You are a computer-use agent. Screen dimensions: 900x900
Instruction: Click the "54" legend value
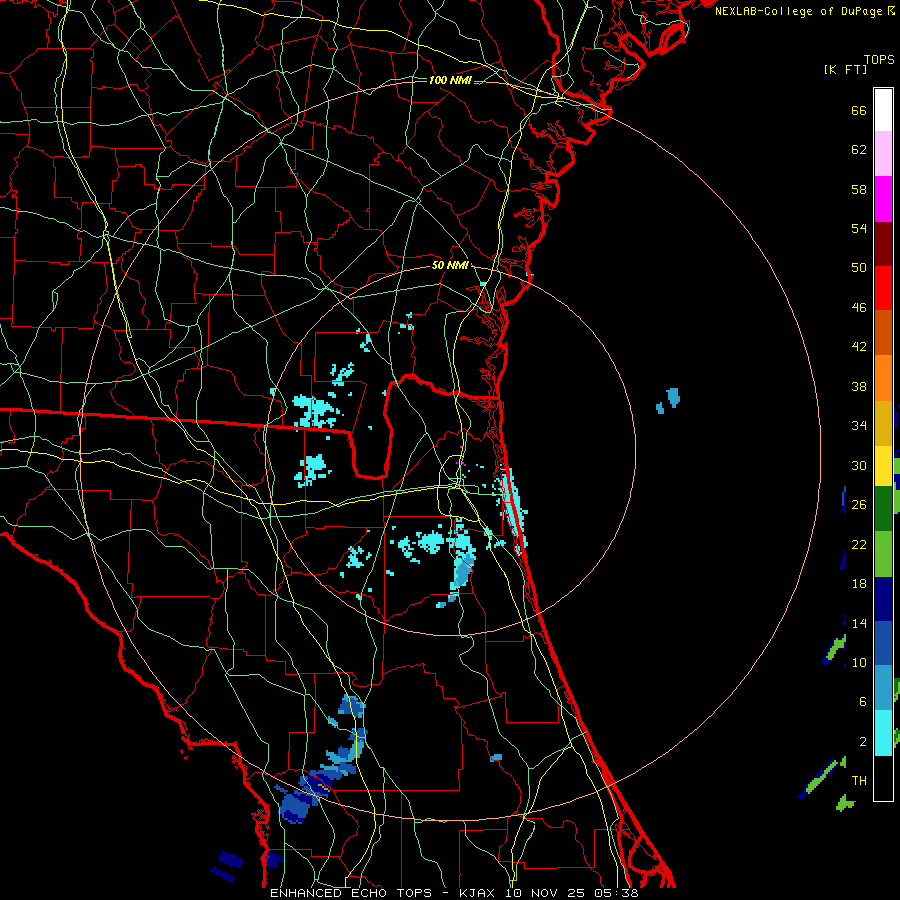coord(859,228)
